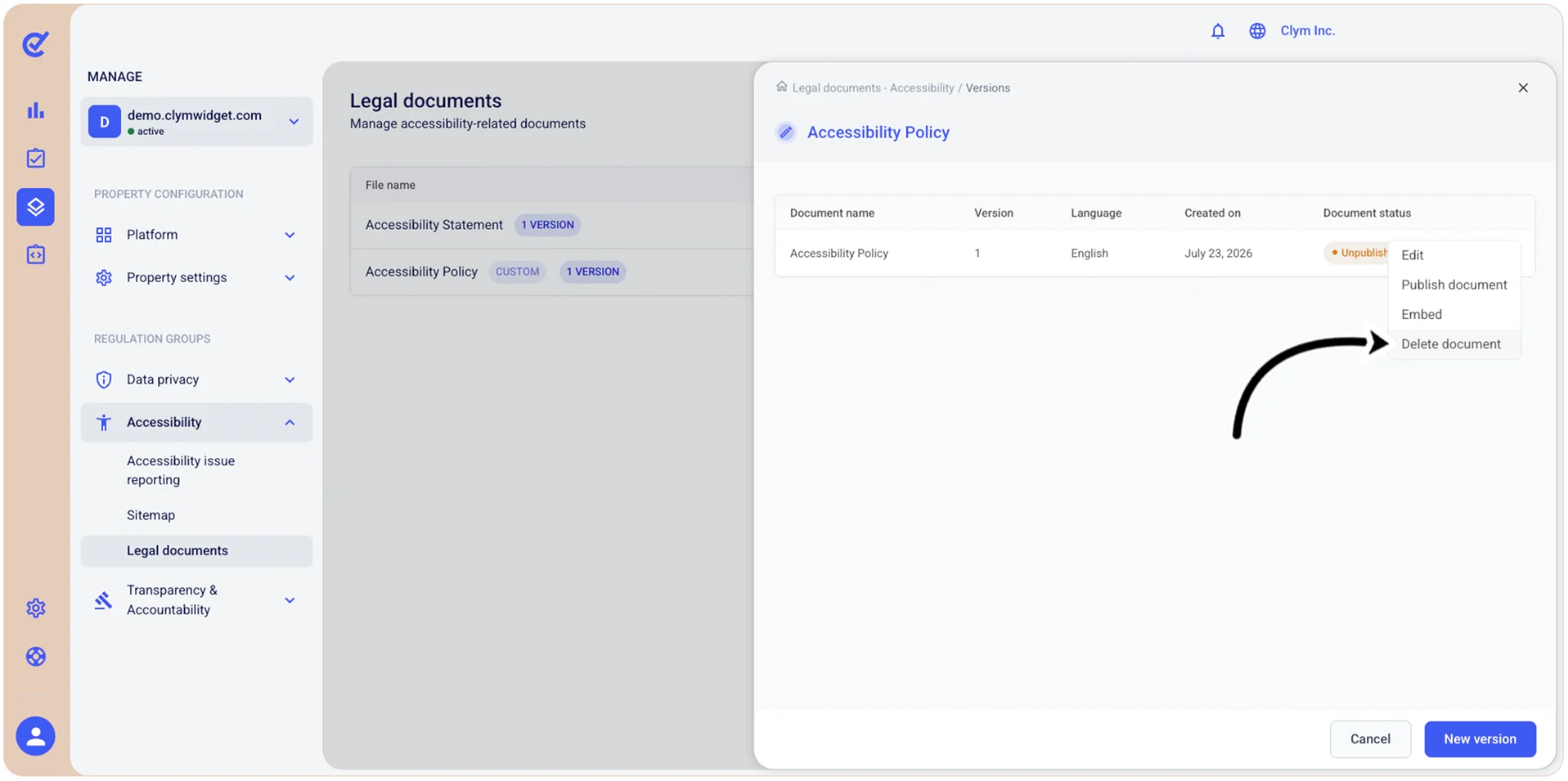Click the Document name column header
This screenshot has width=1568, height=781.
click(x=832, y=213)
